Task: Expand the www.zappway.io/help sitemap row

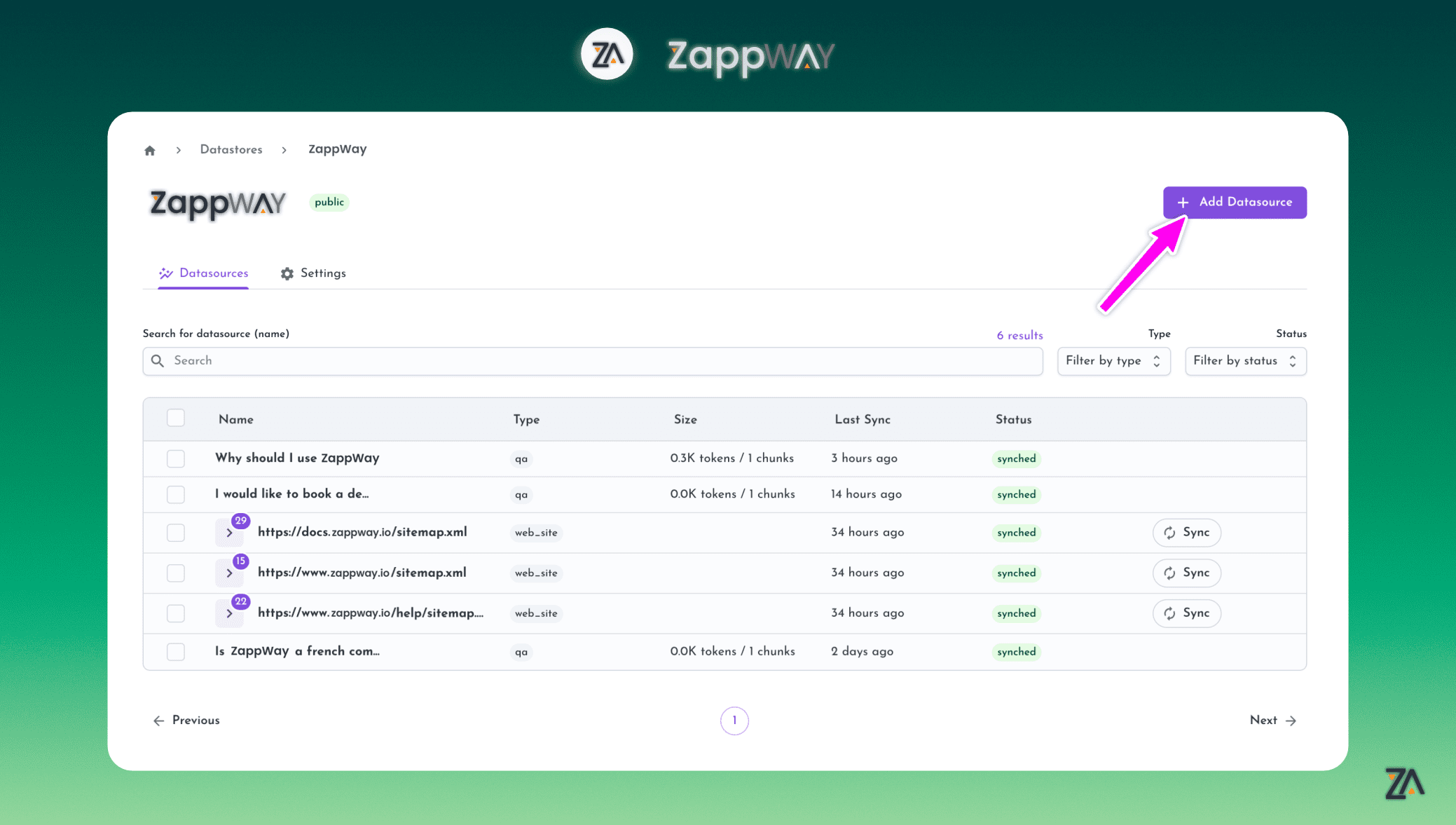Action: [x=229, y=614]
